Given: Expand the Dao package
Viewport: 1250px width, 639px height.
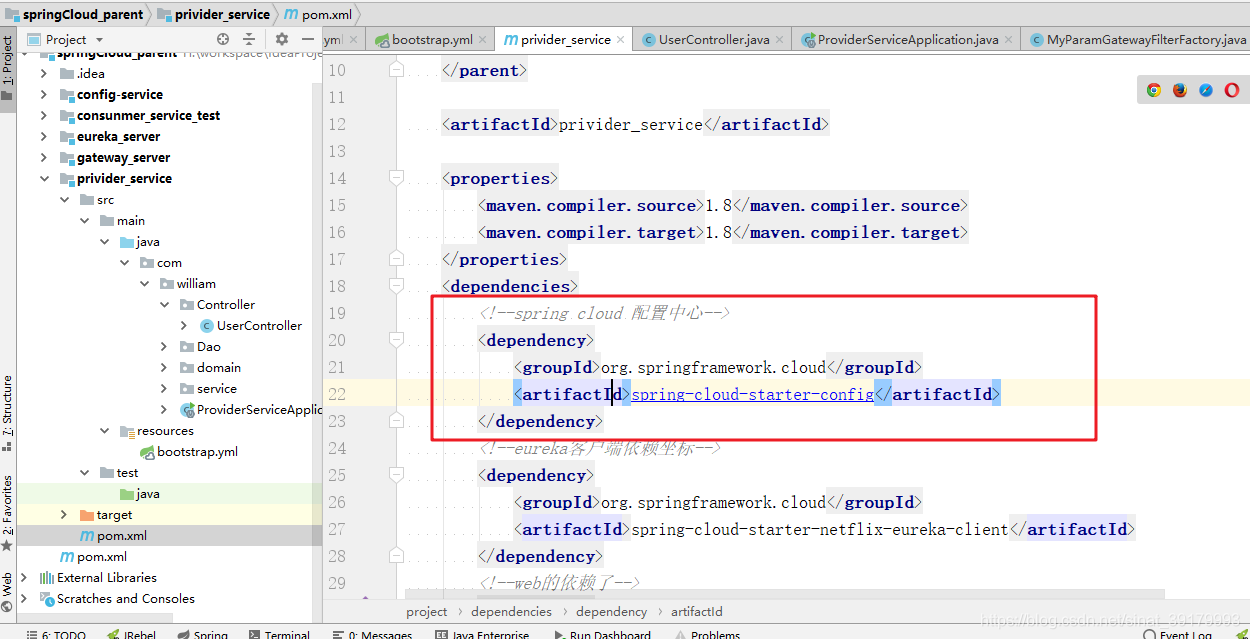Looking at the screenshot, I should point(164,346).
